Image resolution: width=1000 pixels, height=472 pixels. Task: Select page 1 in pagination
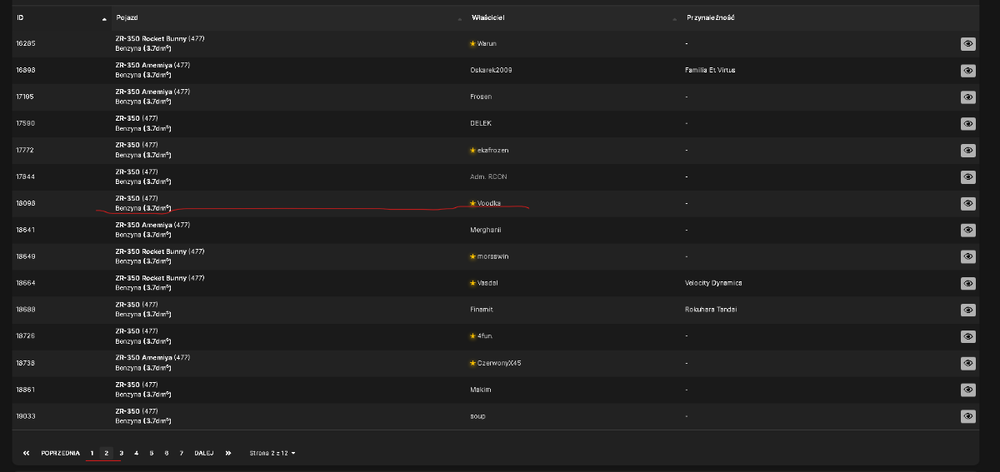pyautogui.click(x=92, y=453)
